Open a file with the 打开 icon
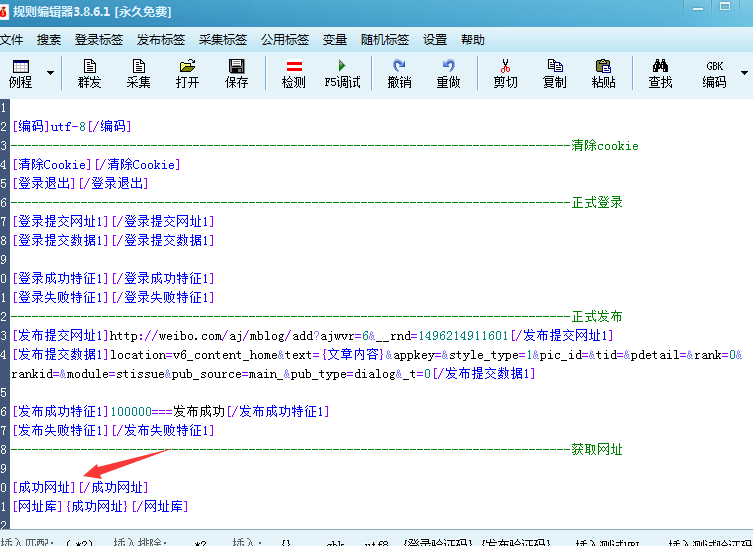The image size is (753, 546). [188, 73]
